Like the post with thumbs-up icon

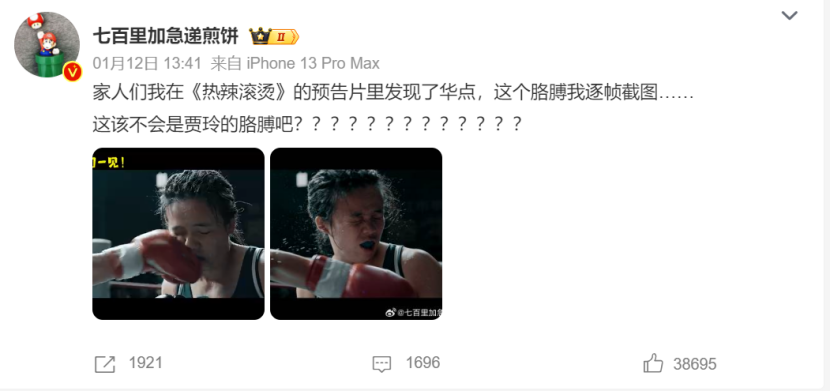tap(653, 363)
